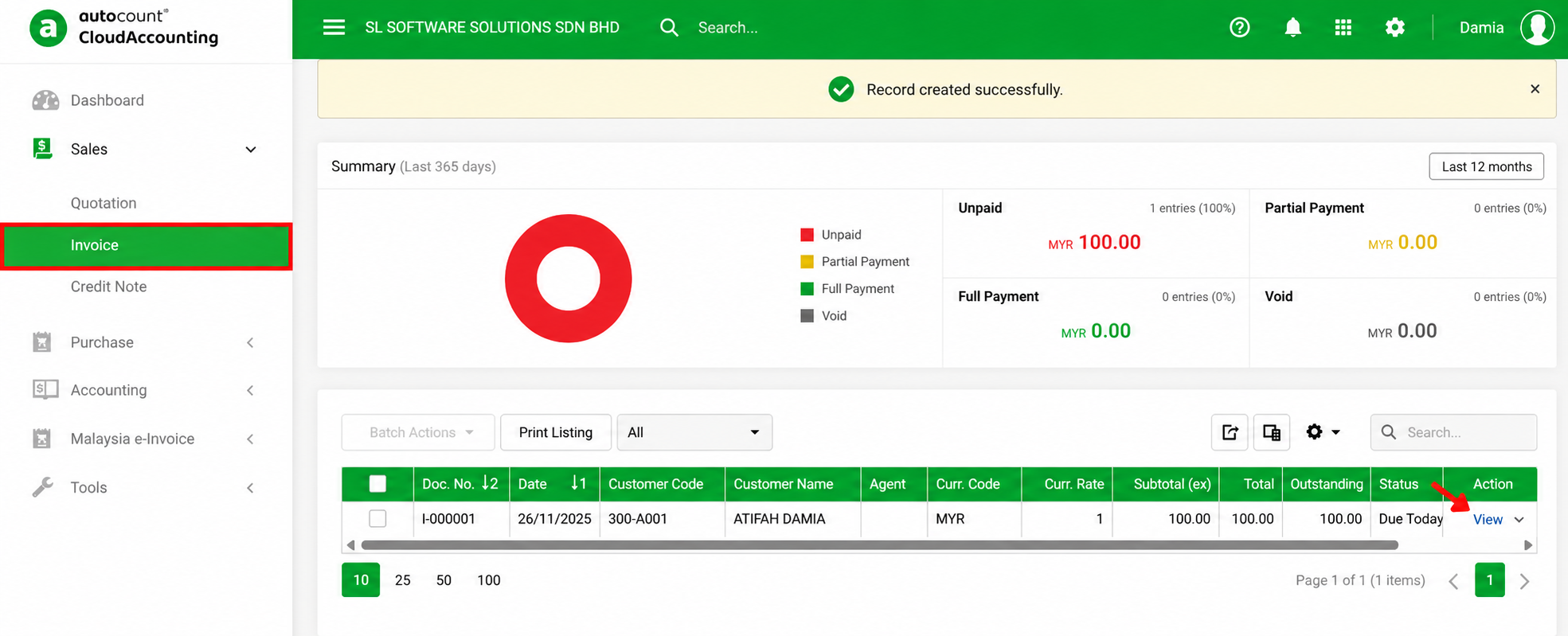Open the help question mark icon

(1239, 27)
